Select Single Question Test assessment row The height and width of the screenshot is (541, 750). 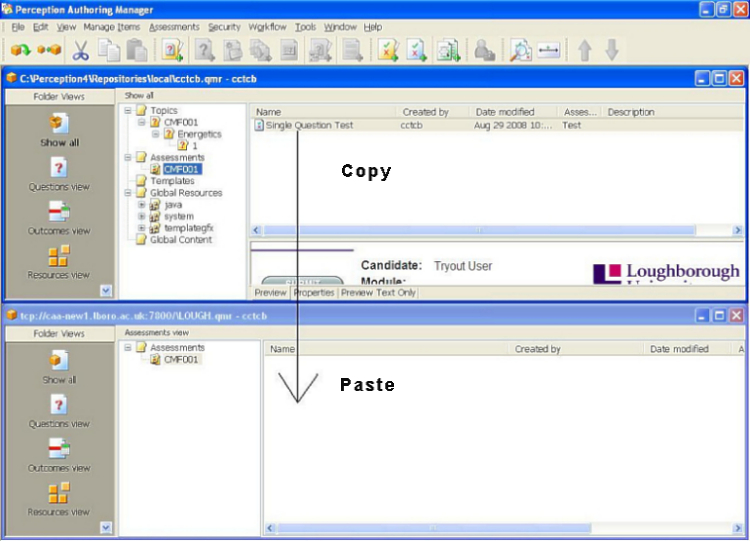309,126
